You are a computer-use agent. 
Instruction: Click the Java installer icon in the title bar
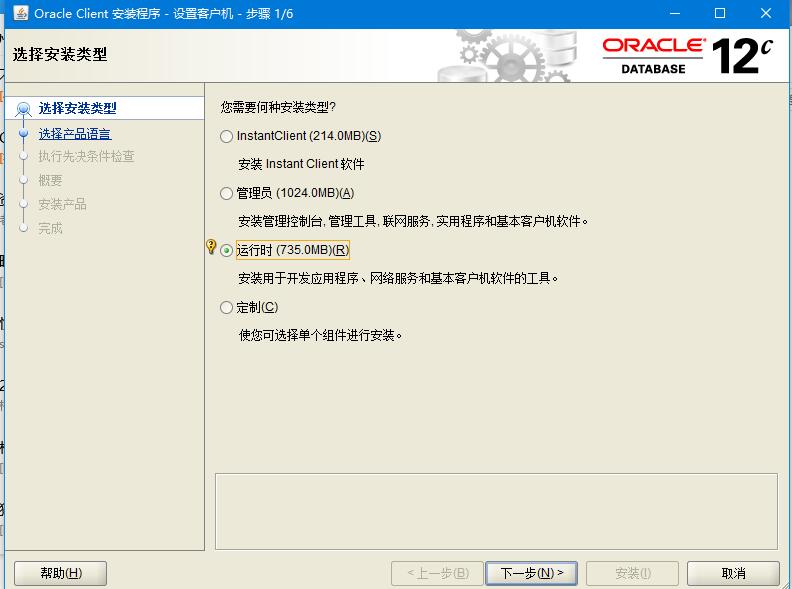click(x=21, y=13)
